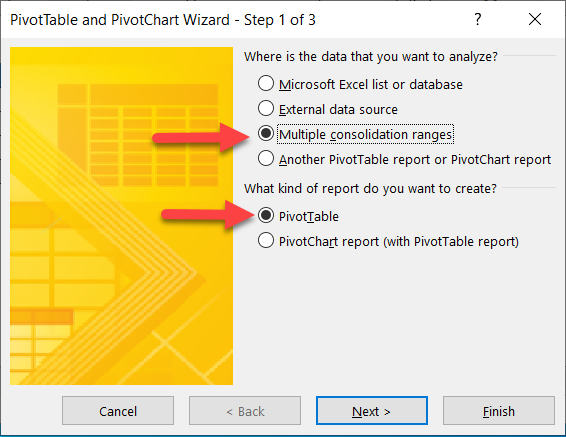Choose PivotChart report with PivotTable report
This screenshot has height=437, width=566.
(266, 240)
